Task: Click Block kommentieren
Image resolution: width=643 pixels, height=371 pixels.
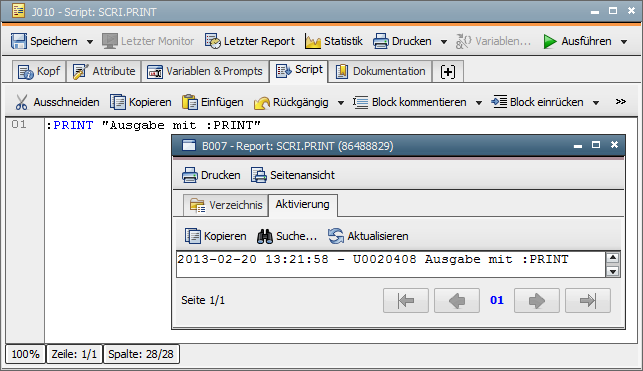Action: [x=410, y=102]
